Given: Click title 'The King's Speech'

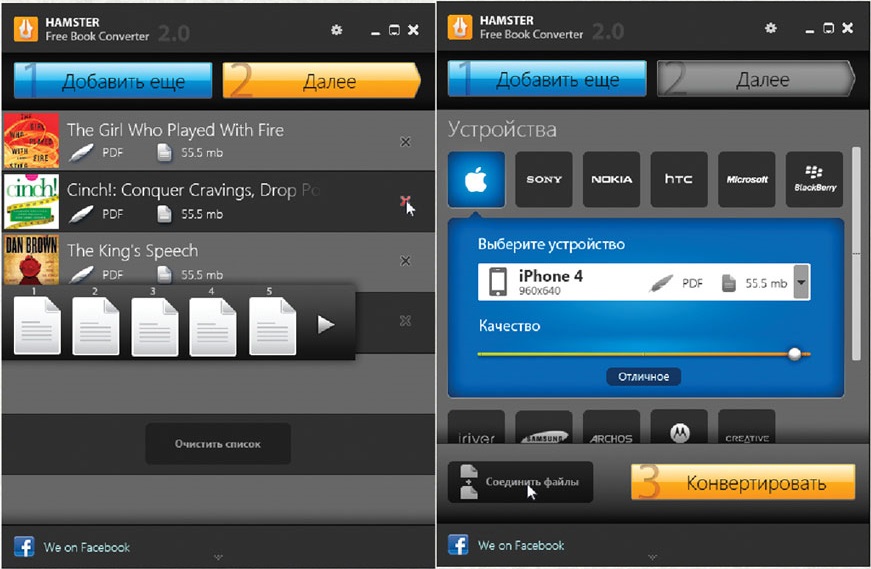Looking at the screenshot, I should (132, 251).
